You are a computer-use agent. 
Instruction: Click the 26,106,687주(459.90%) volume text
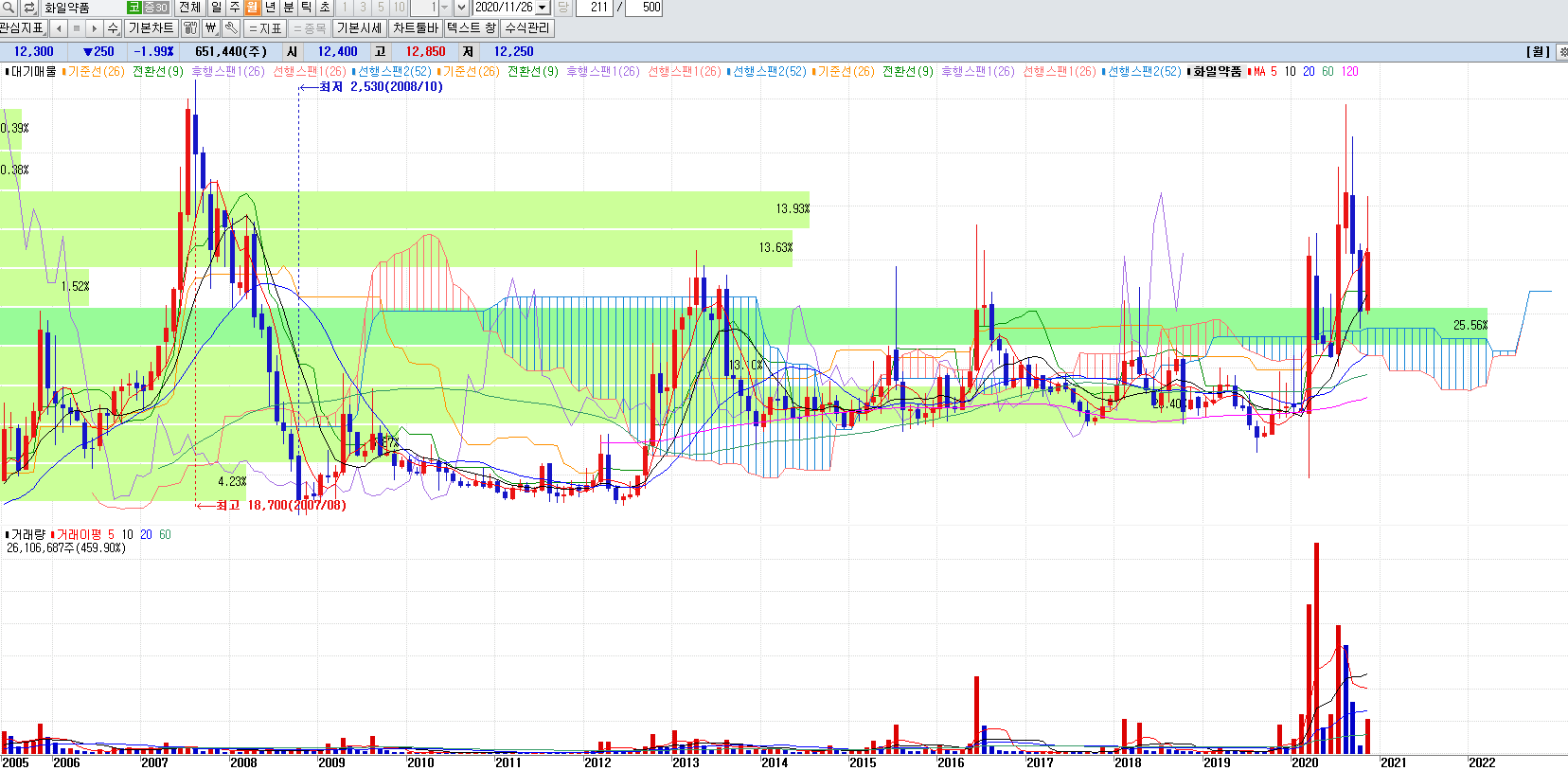click(x=66, y=548)
